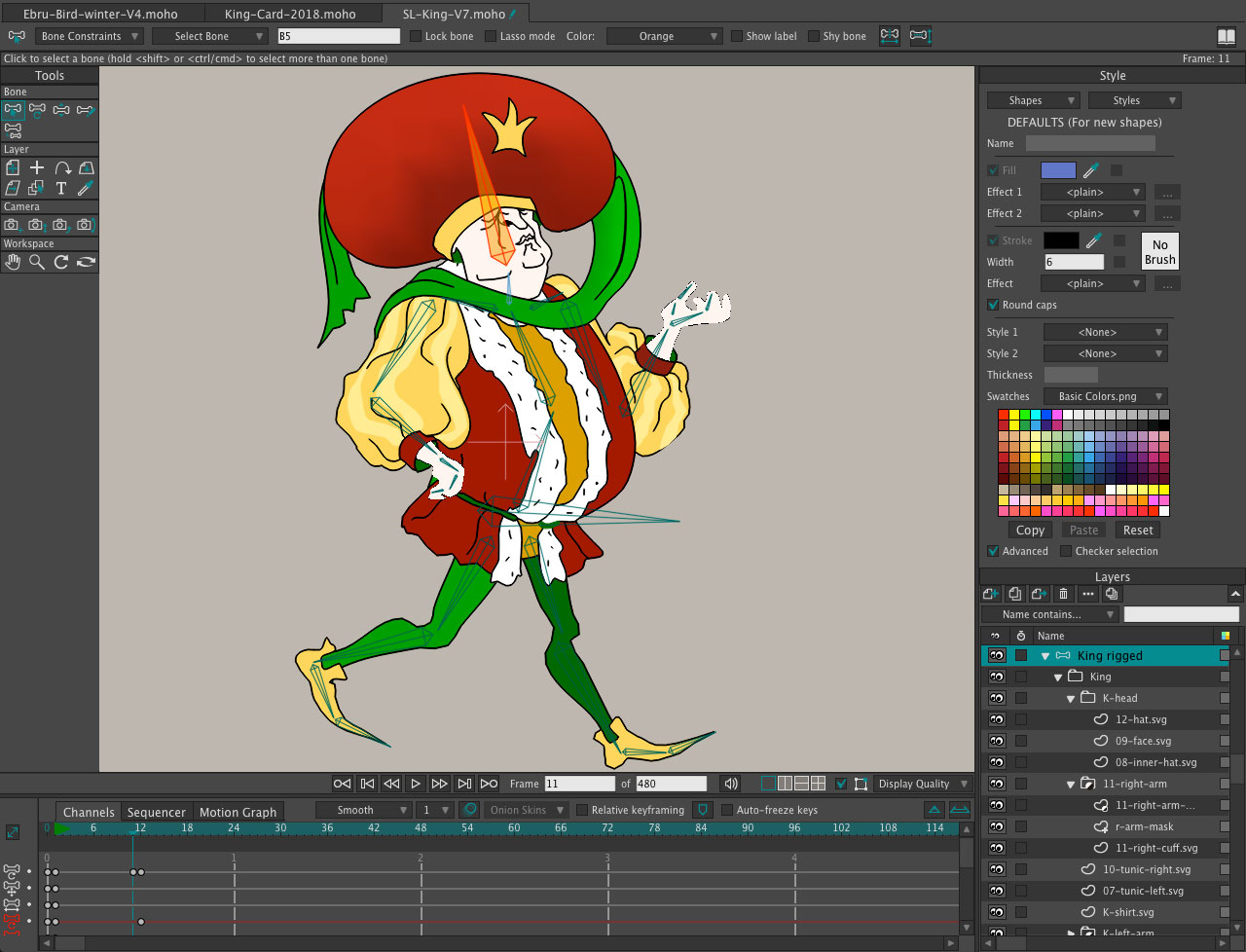Select the Text layer tool

(61, 188)
